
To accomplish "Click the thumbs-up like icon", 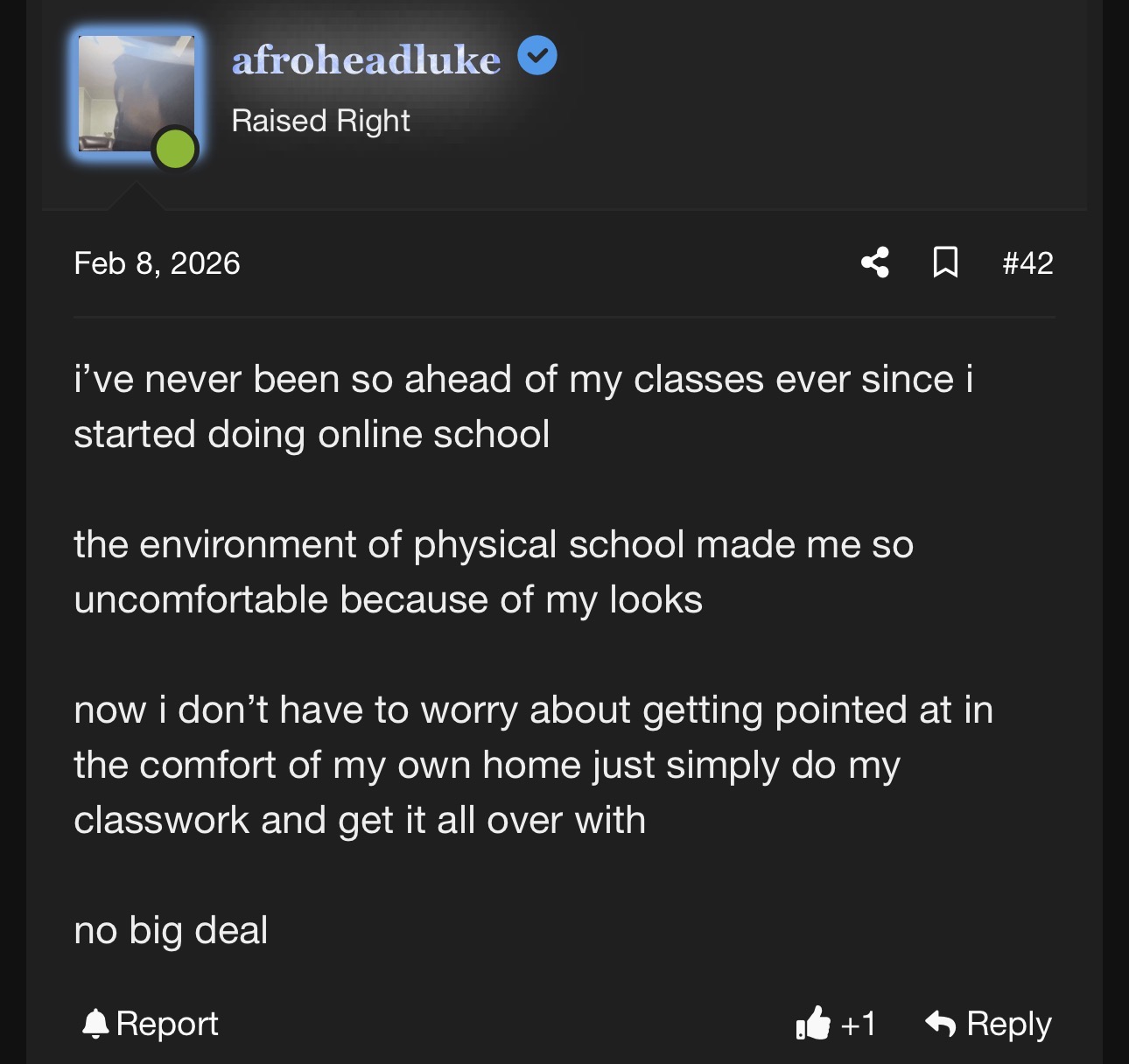I will (x=813, y=1023).
